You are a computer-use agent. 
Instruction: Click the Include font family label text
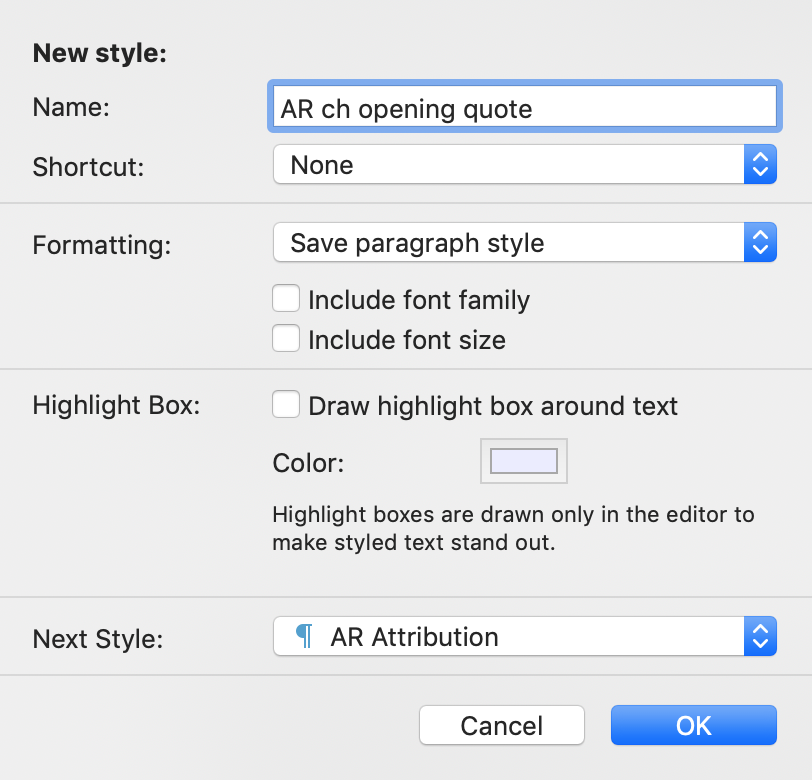tap(419, 300)
